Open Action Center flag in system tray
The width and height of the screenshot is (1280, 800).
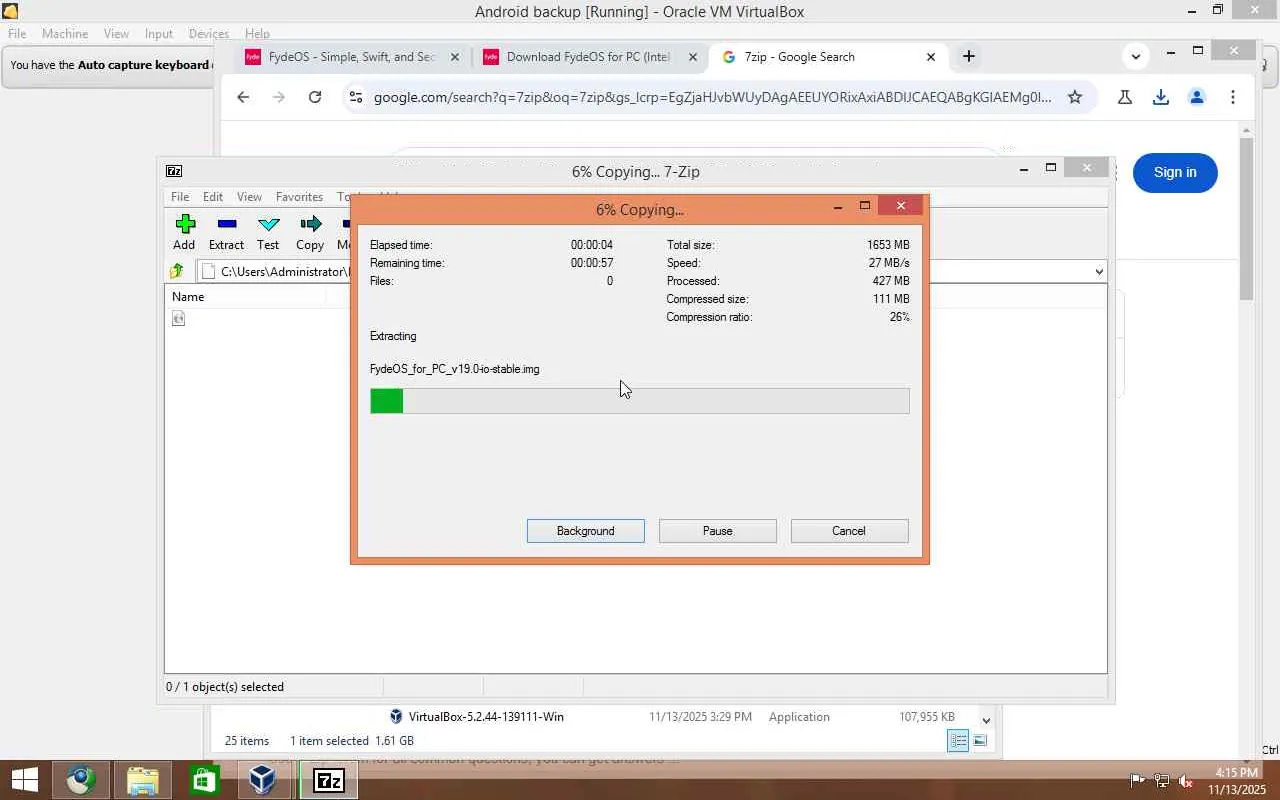tap(1137, 781)
